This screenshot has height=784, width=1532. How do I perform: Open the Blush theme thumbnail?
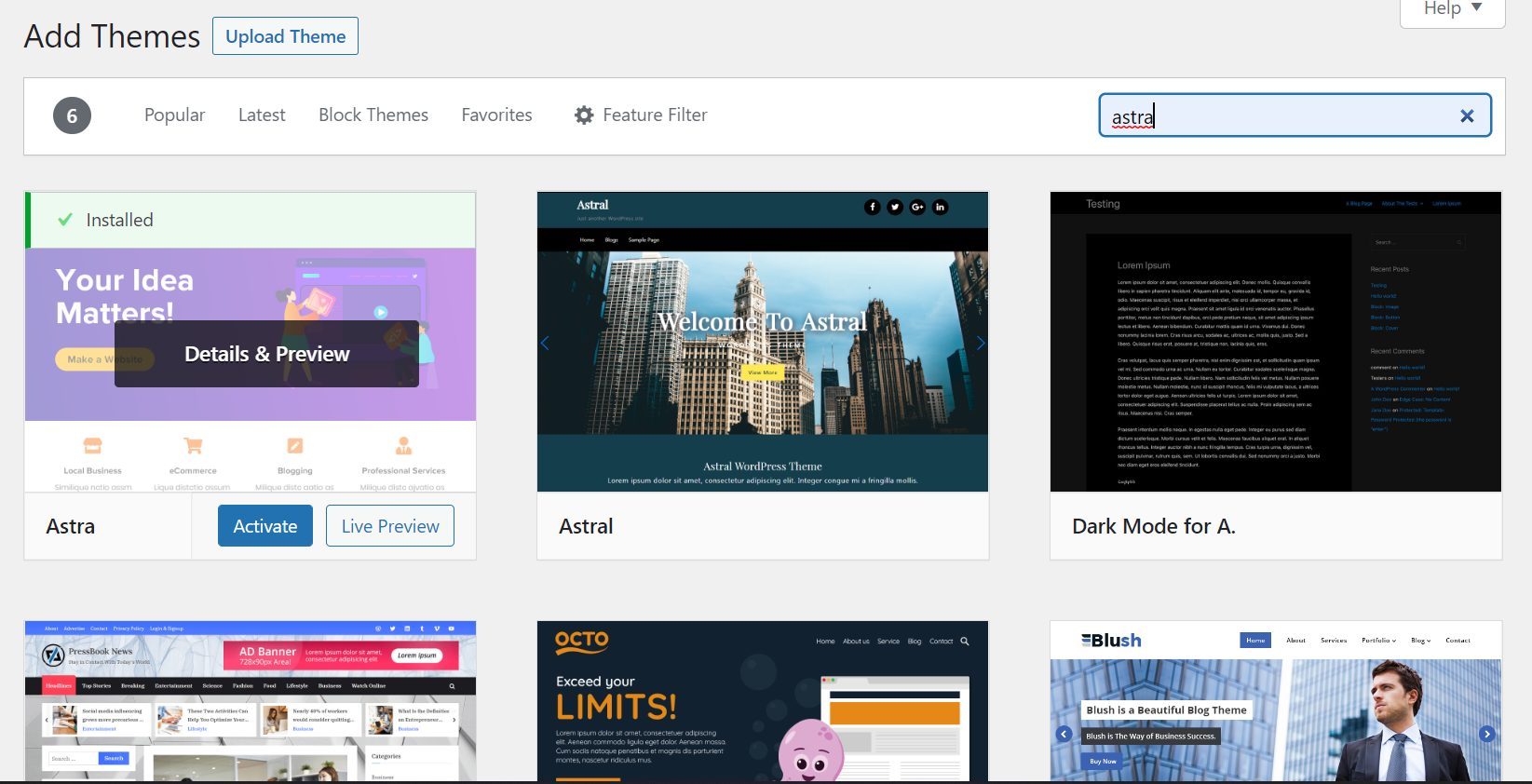(1276, 701)
